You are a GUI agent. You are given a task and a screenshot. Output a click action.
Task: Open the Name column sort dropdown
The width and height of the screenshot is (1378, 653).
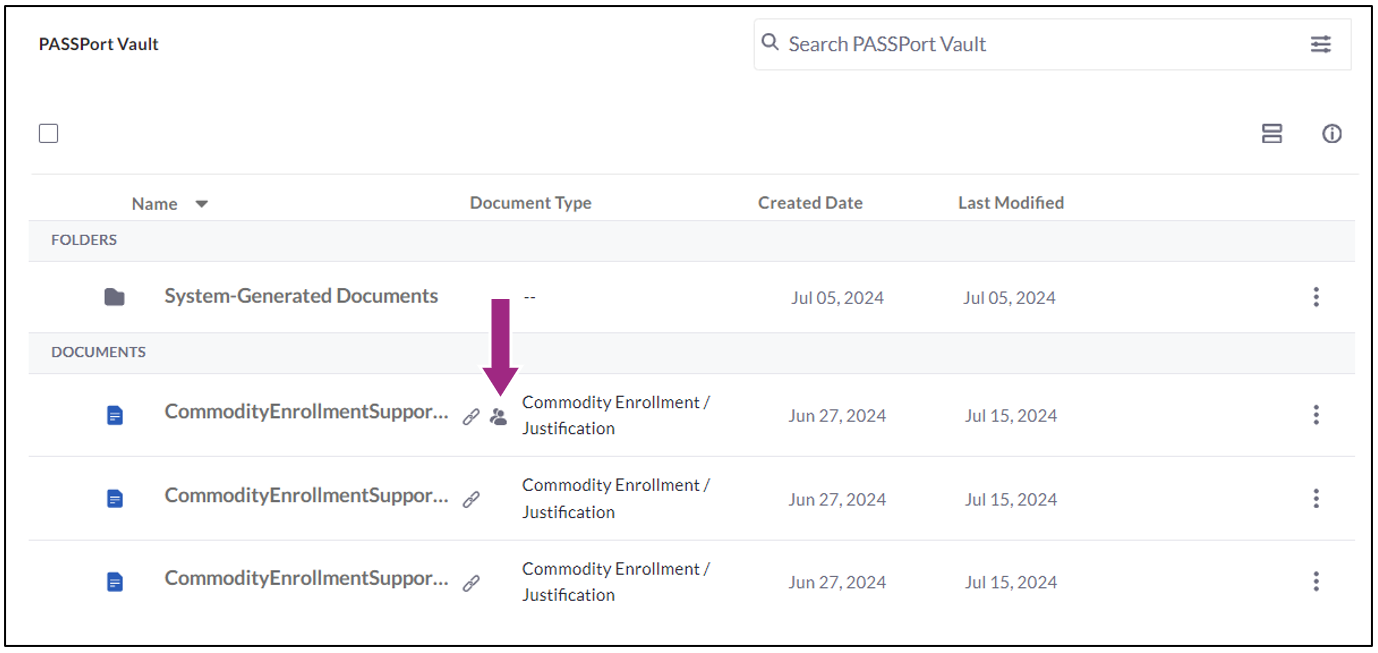coord(201,203)
